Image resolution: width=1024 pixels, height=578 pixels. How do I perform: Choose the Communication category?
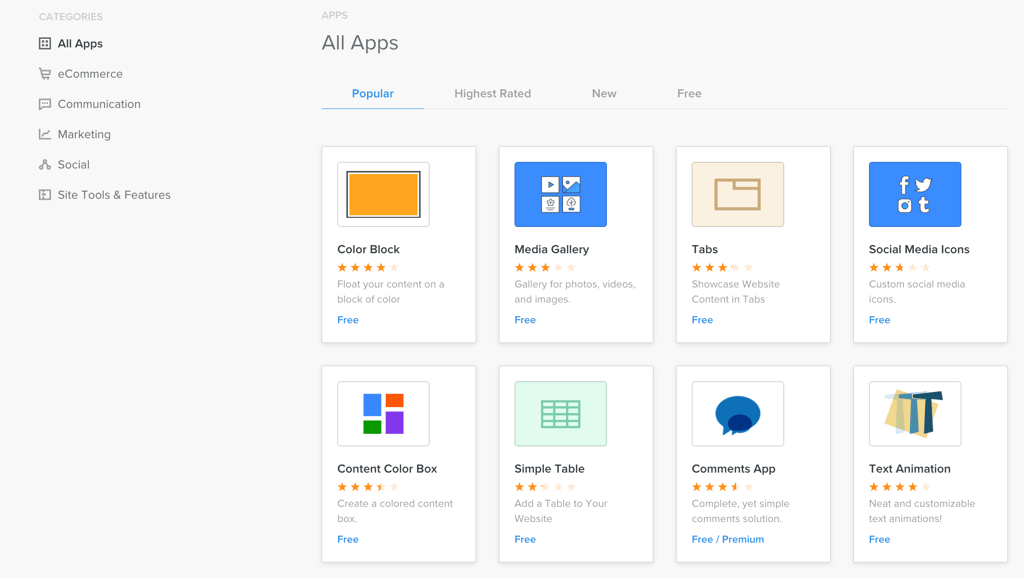pos(99,104)
